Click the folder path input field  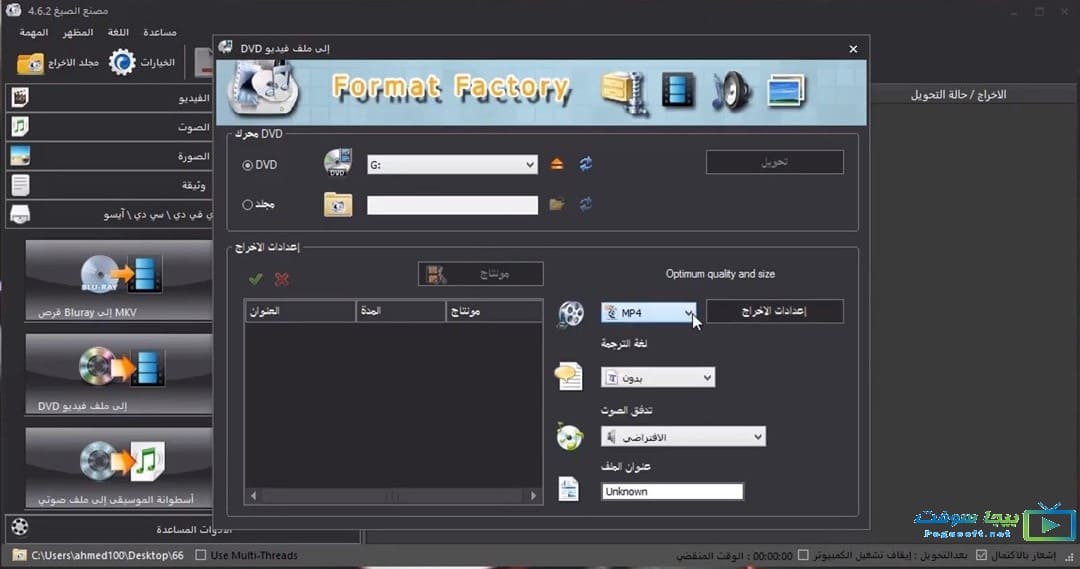click(452, 205)
